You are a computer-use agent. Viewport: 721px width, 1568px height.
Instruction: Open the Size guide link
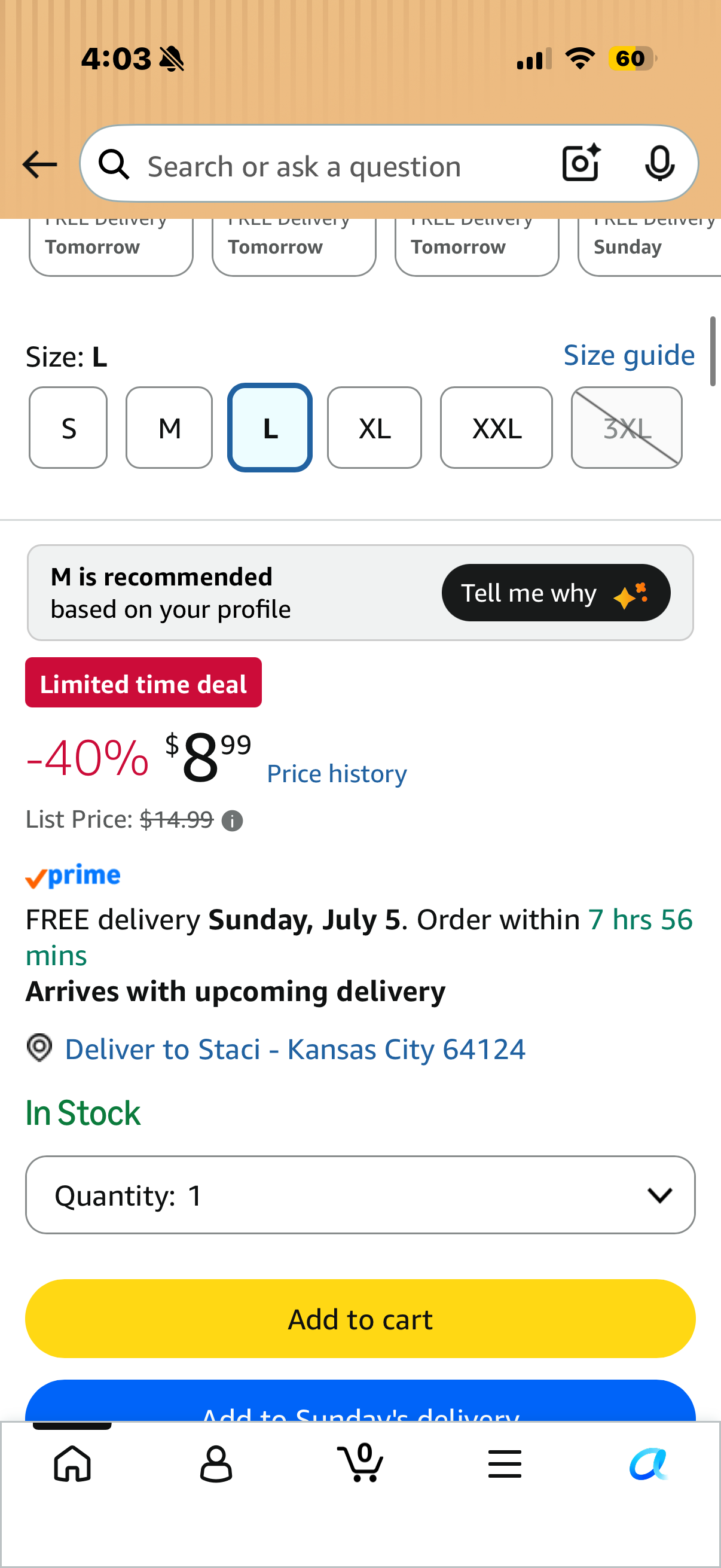click(629, 355)
